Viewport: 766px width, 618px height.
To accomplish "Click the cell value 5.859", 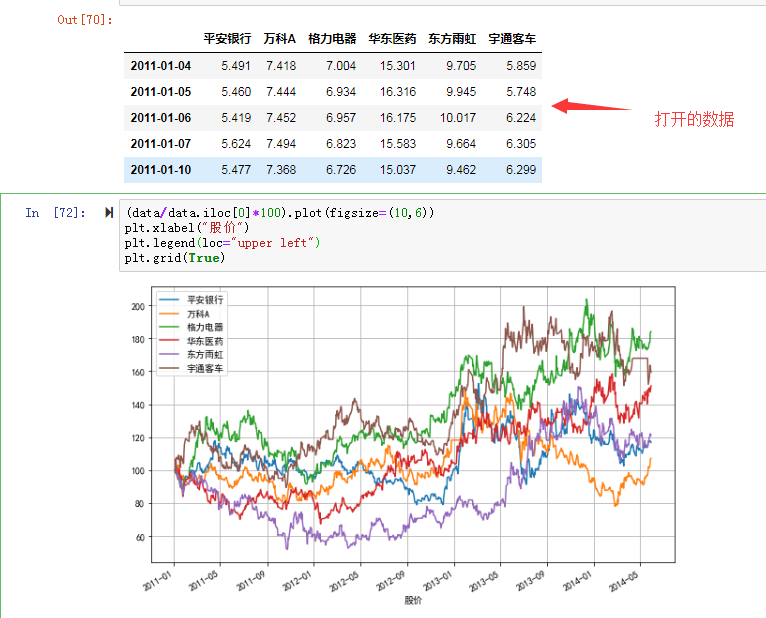I will point(521,66).
